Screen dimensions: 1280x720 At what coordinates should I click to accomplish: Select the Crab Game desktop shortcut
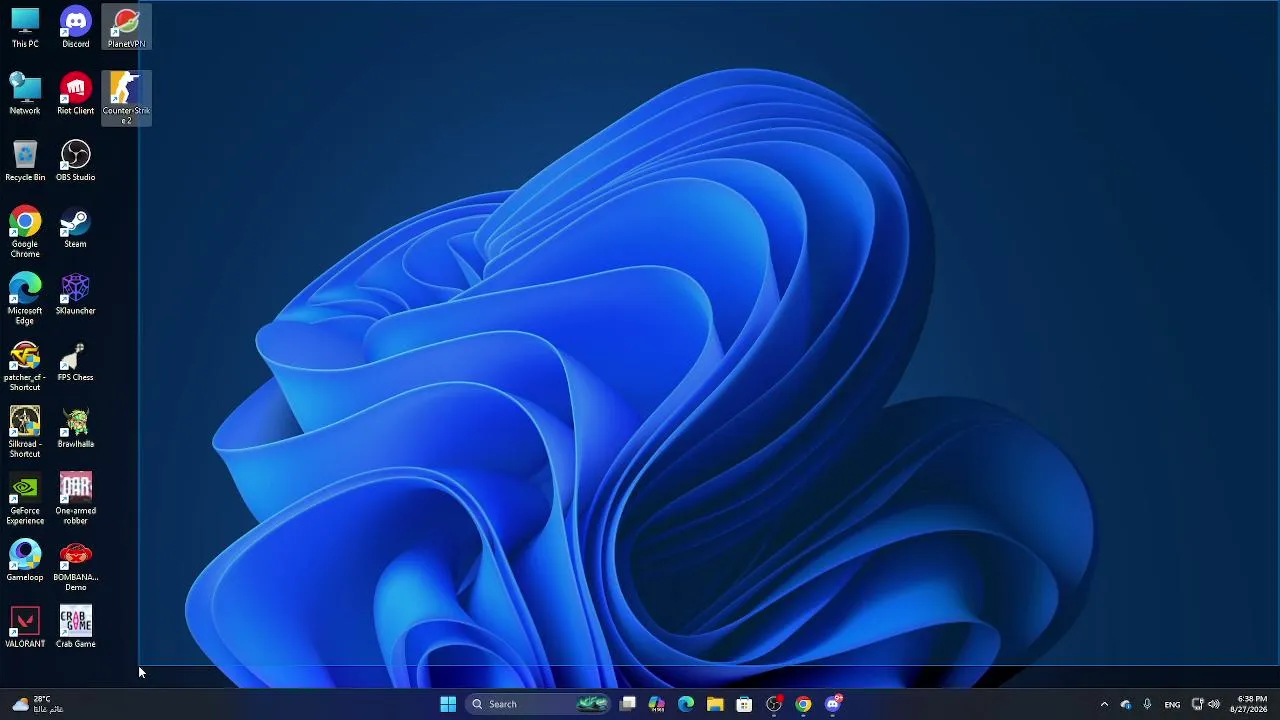pos(75,628)
